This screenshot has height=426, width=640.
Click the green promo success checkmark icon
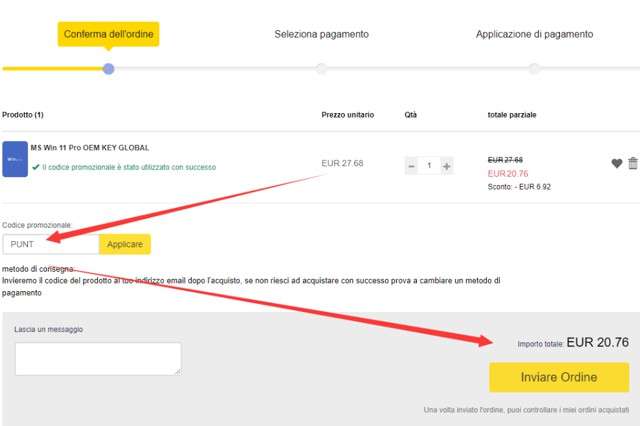(x=36, y=167)
